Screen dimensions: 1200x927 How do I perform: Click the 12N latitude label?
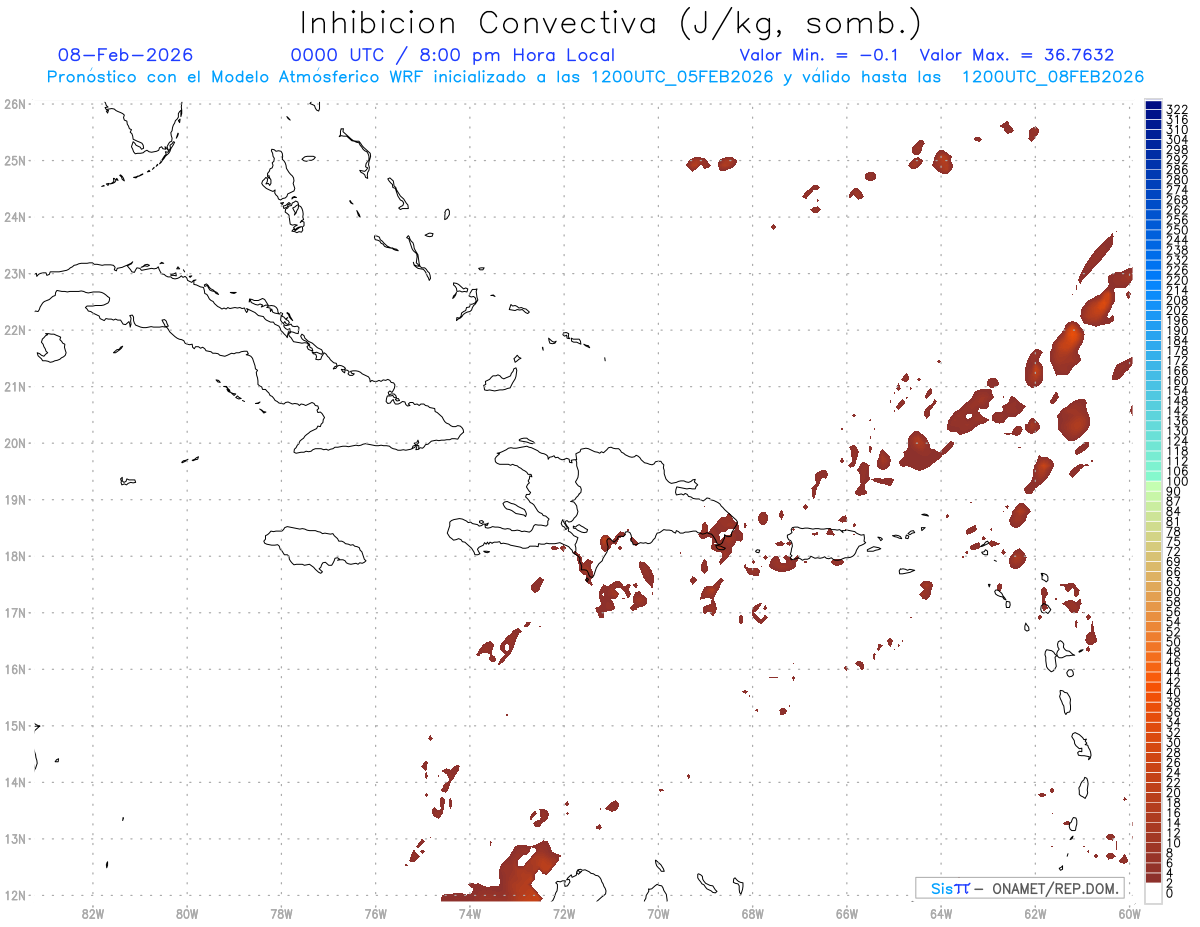pyautogui.click(x=15, y=895)
